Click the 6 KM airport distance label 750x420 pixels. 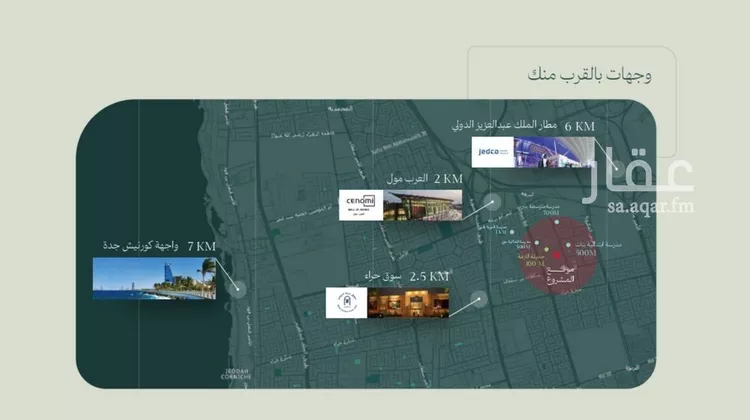(x=580, y=127)
